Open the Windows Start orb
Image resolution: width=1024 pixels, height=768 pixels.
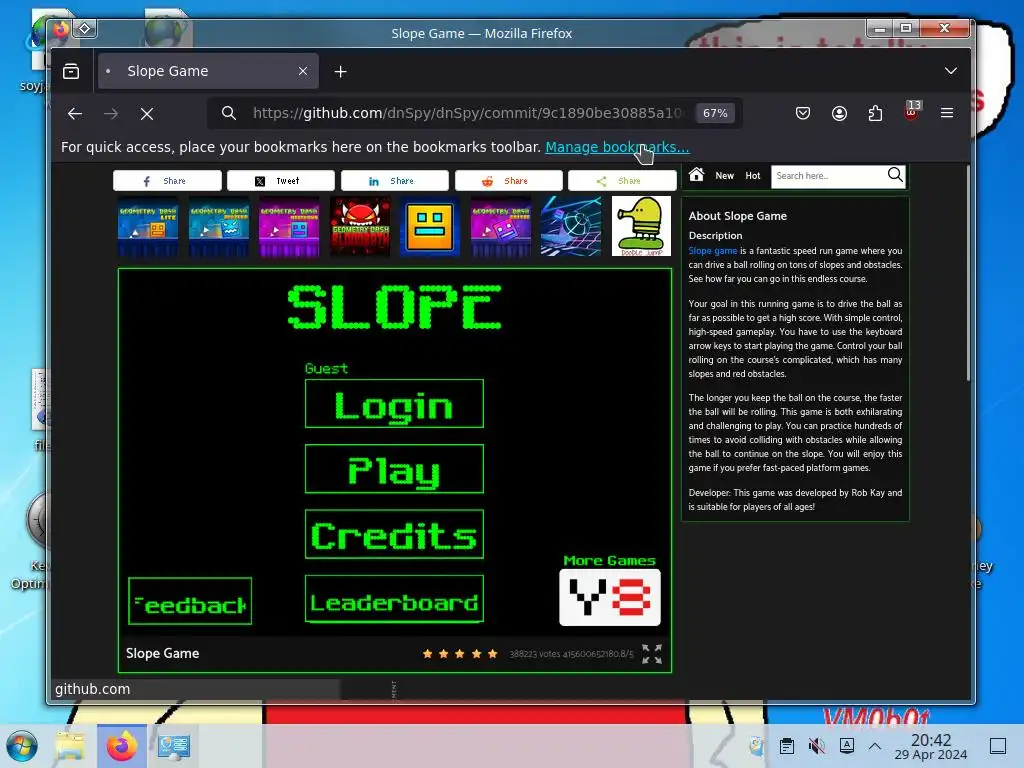click(x=22, y=746)
